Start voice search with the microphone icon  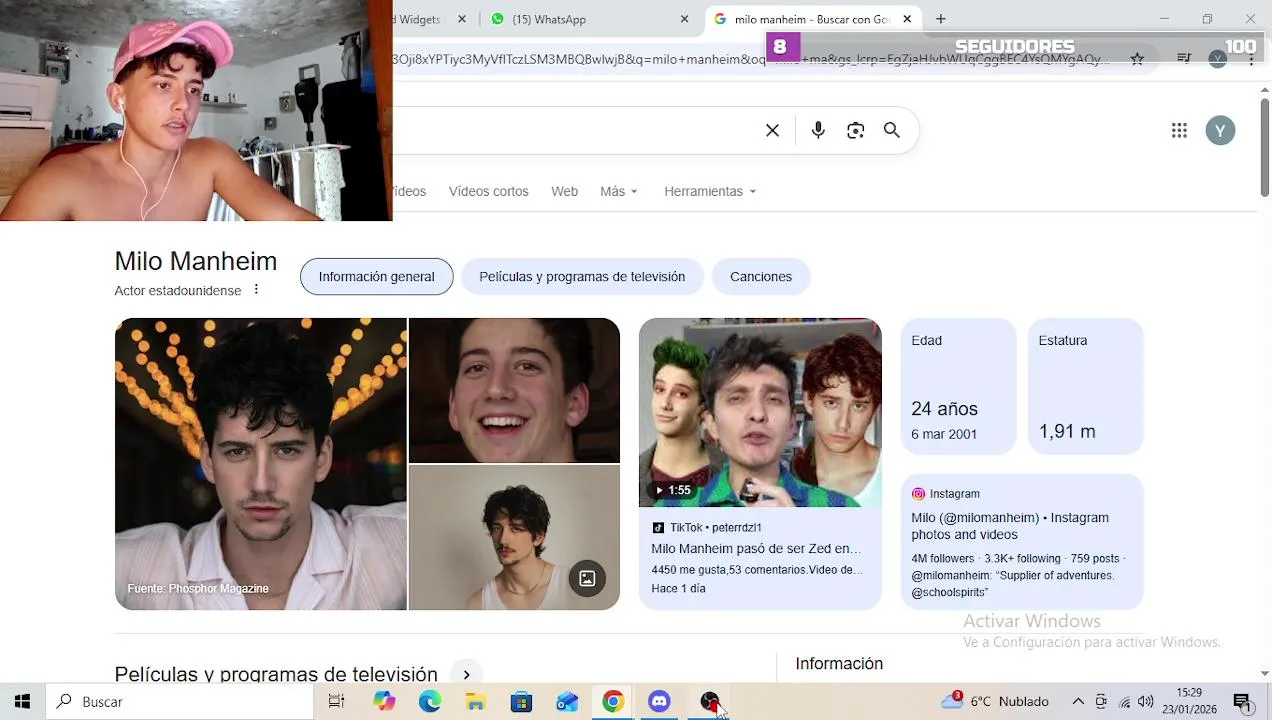(x=818, y=131)
